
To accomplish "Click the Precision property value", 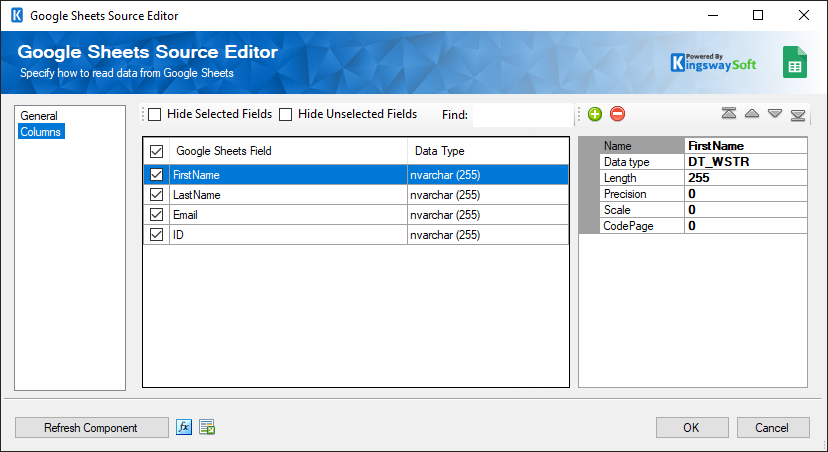I will pyautogui.click(x=746, y=194).
